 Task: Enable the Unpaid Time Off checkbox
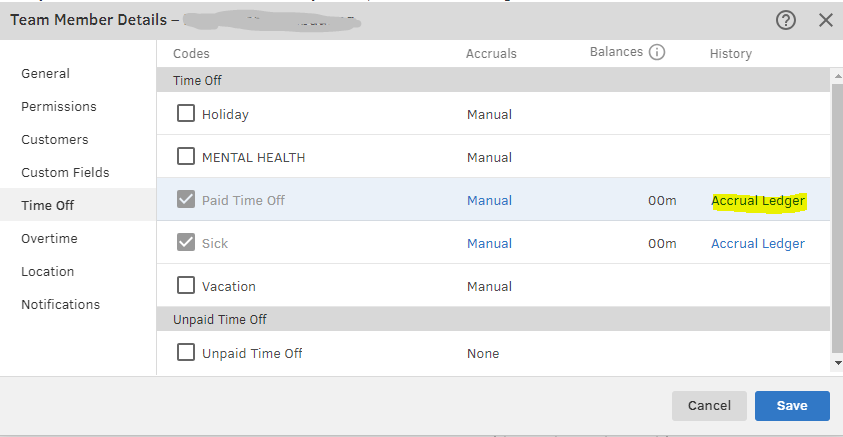[x=186, y=353]
